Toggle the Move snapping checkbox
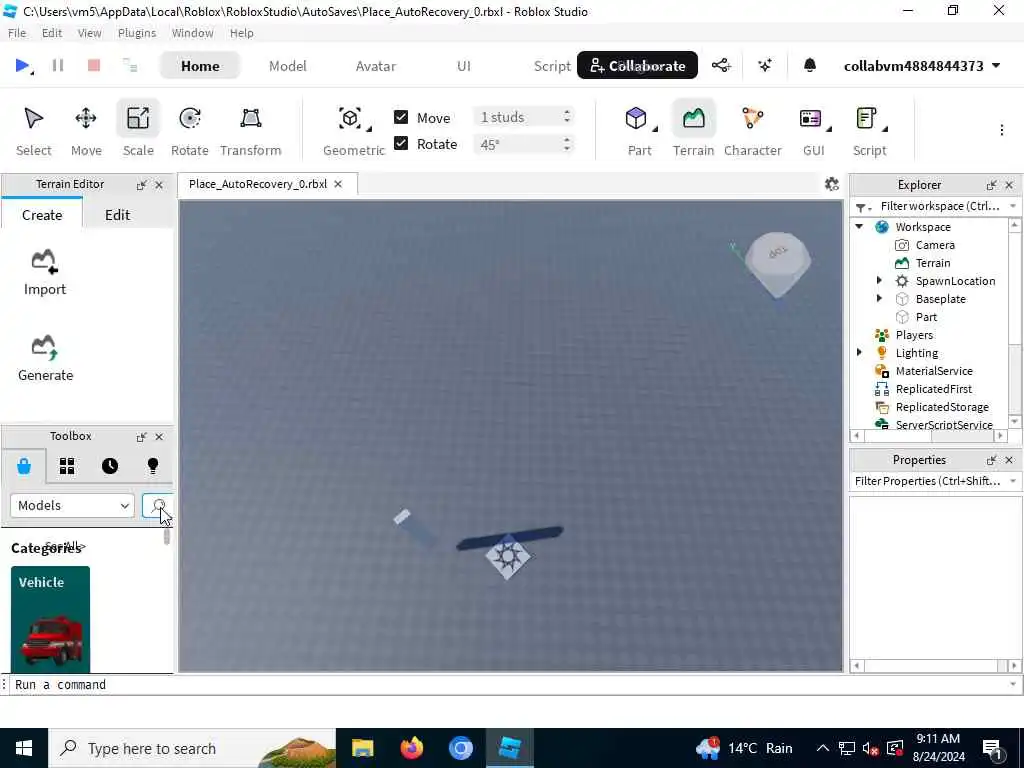 click(x=401, y=117)
